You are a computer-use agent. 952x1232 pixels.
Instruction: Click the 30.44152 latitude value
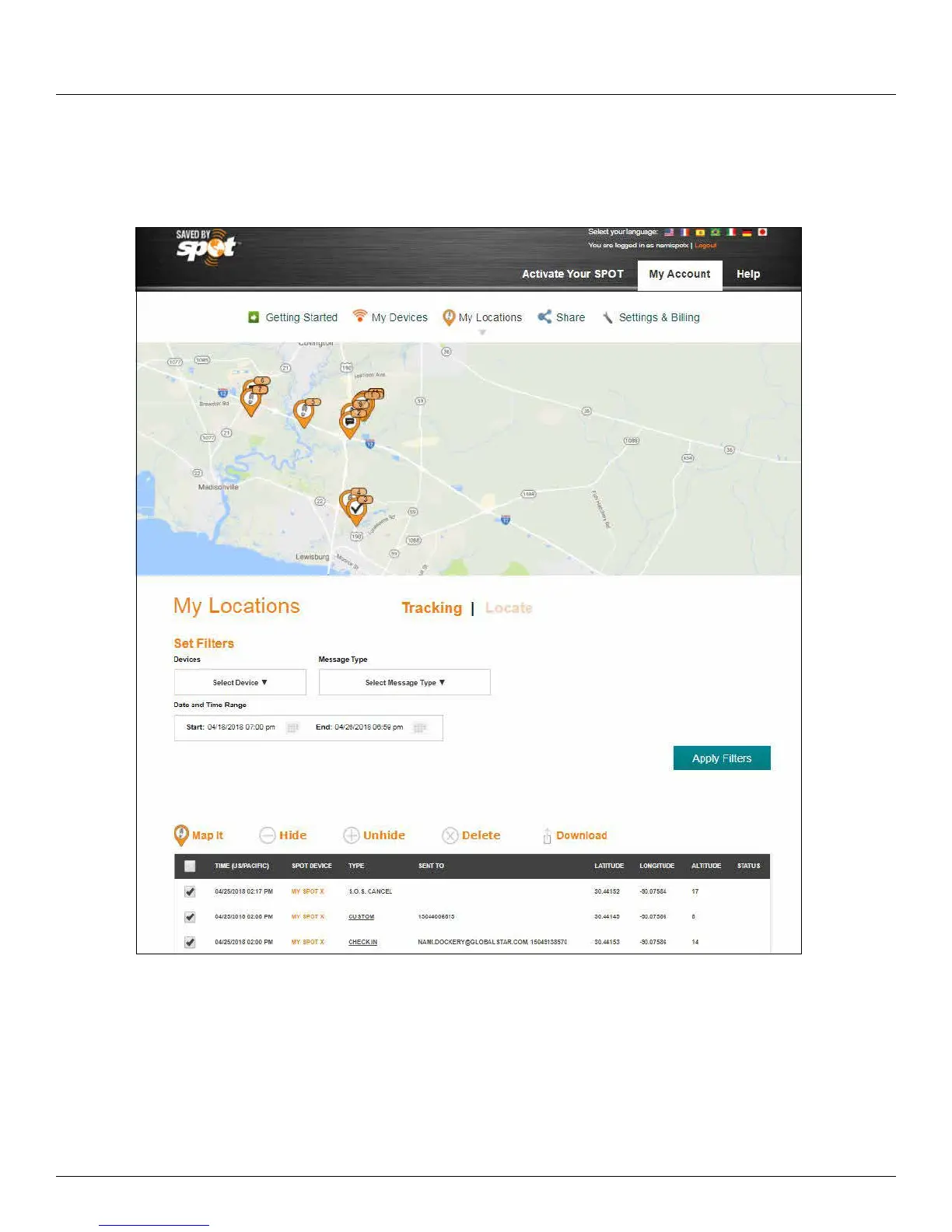tap(607, 891)
